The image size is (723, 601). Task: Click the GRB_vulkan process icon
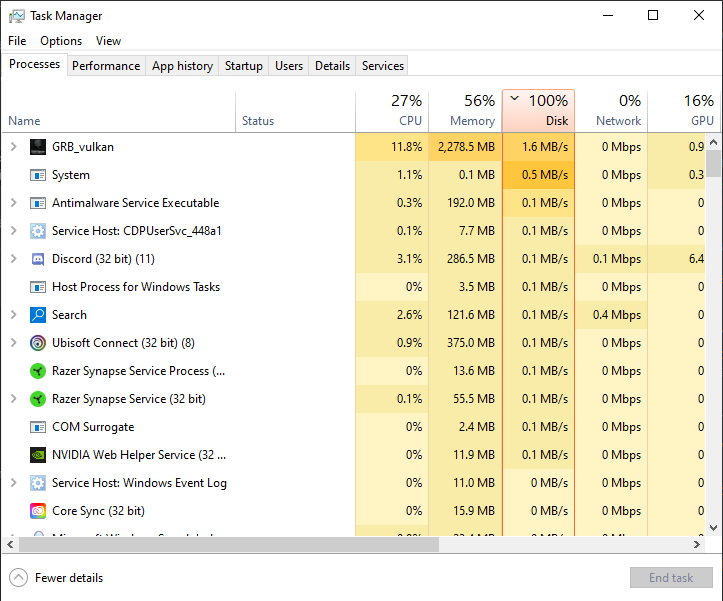pyautogui.click(x=38, y=147)
